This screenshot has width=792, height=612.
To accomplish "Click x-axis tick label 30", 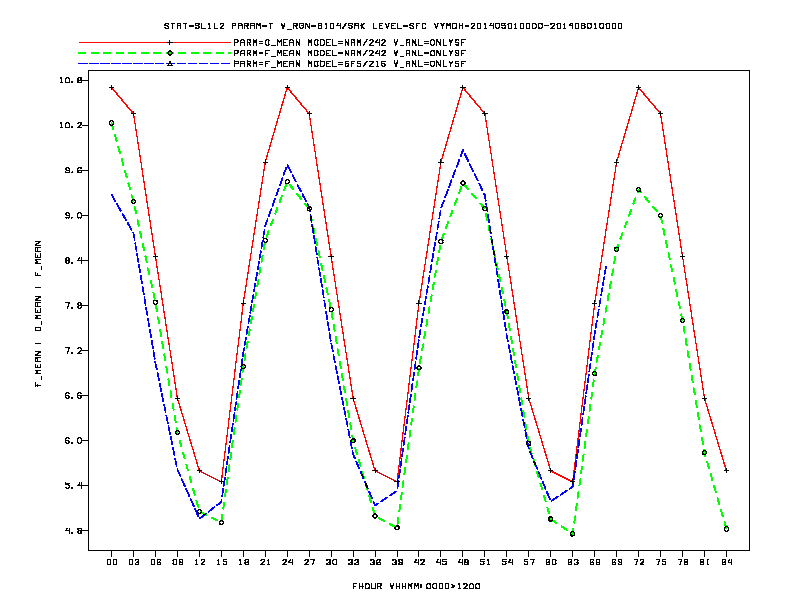I will point(331,562).
